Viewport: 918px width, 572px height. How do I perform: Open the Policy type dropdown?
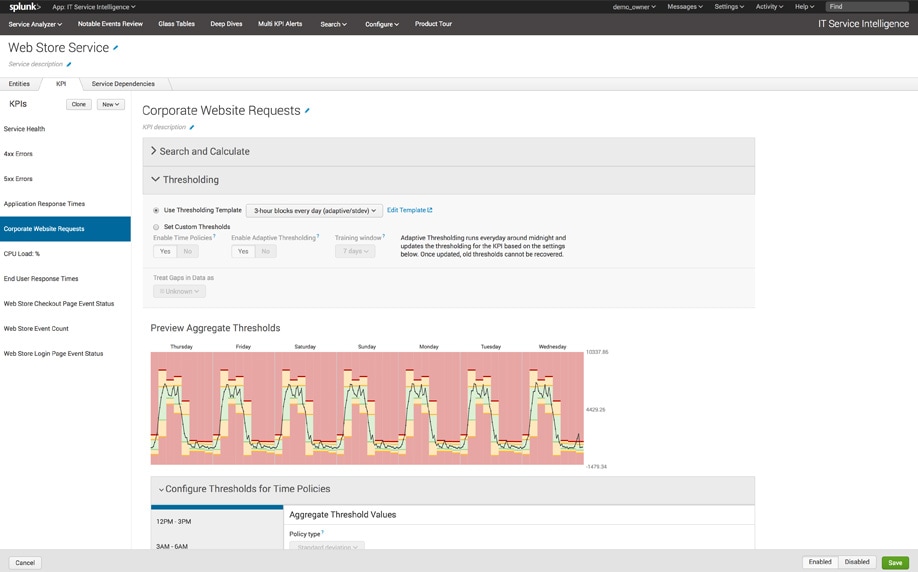pos(327,547)
